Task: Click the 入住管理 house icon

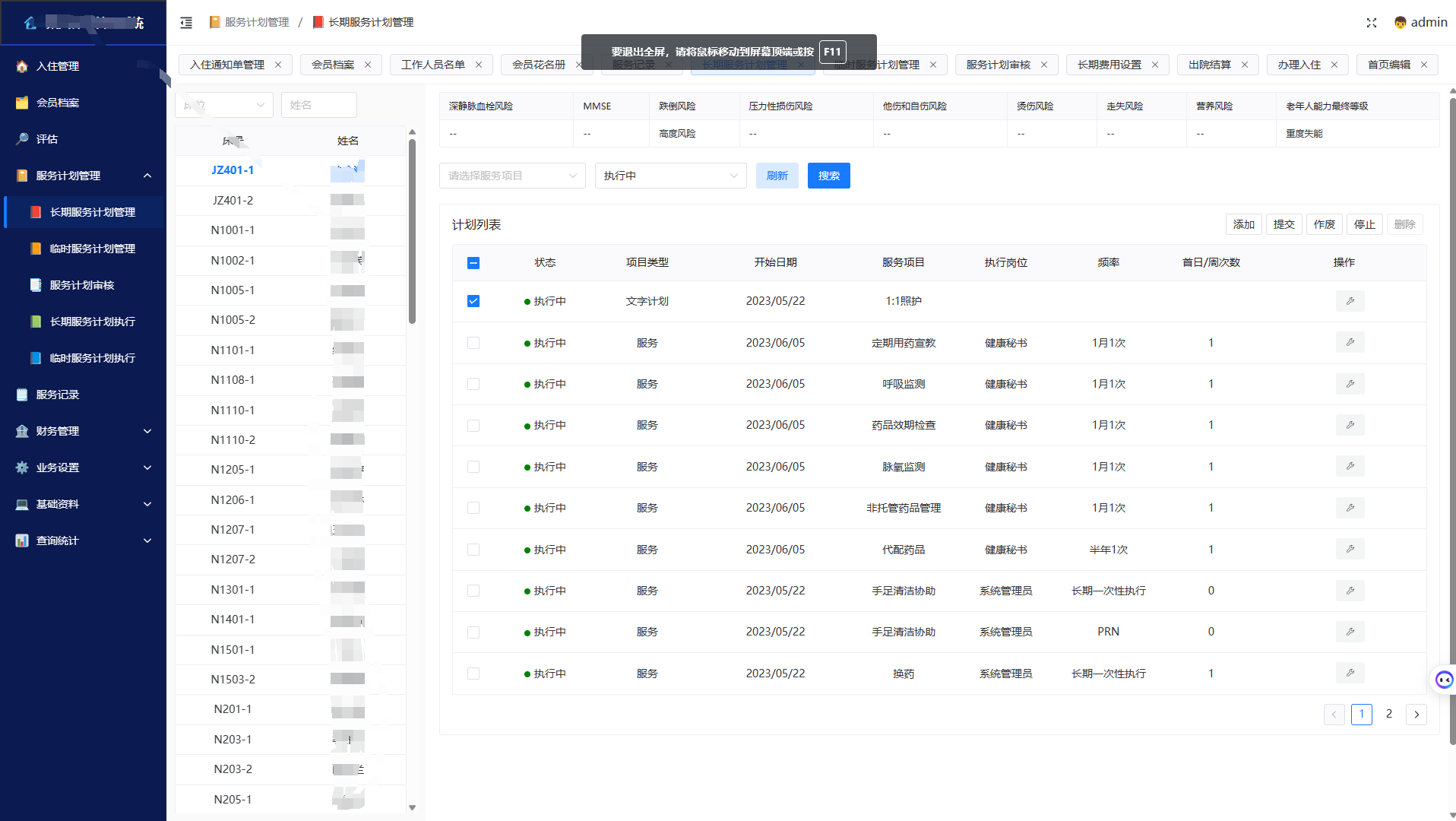Action: click(22, 66)
